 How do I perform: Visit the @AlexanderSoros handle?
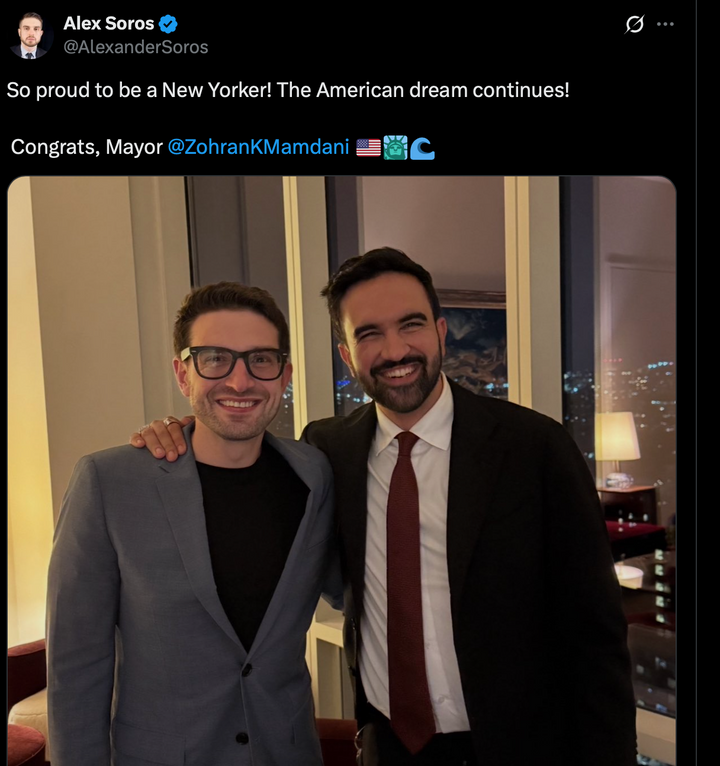(x=136, y=47)
